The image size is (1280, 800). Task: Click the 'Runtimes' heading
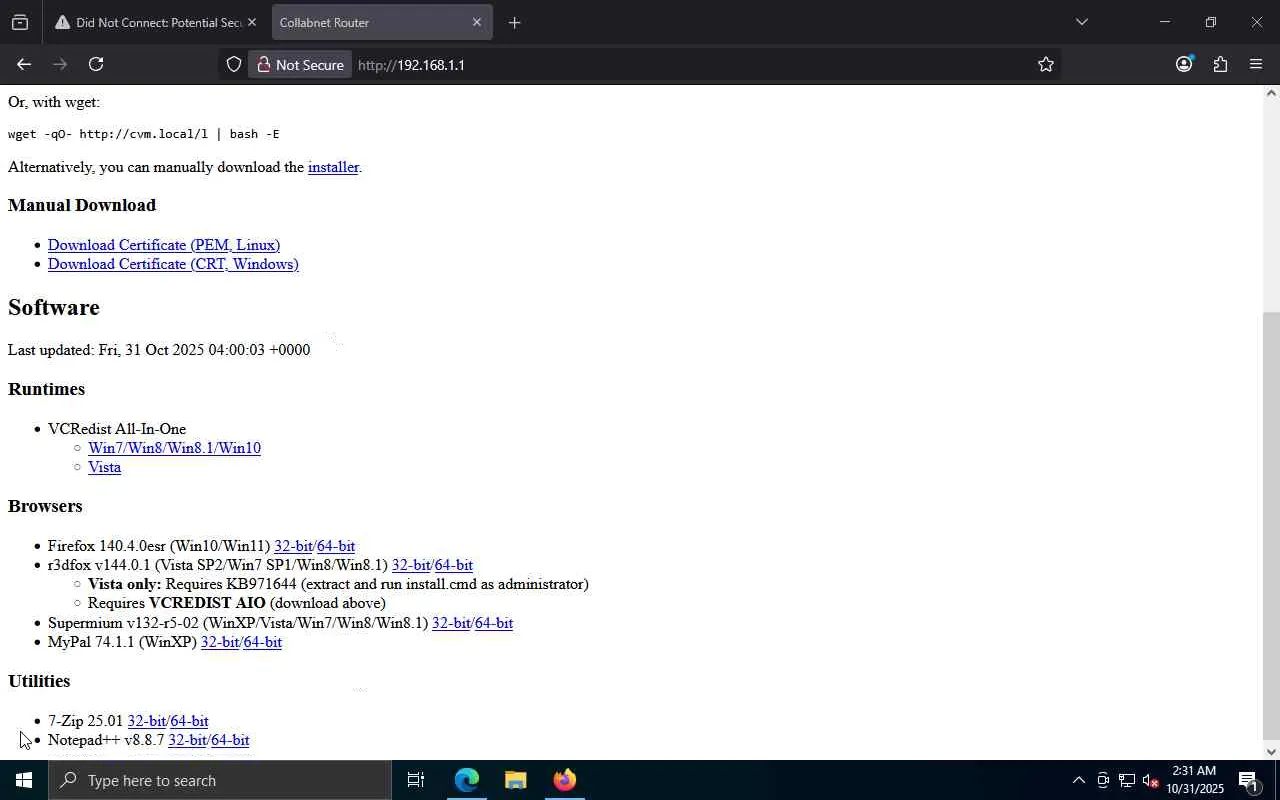coord(46,389)
